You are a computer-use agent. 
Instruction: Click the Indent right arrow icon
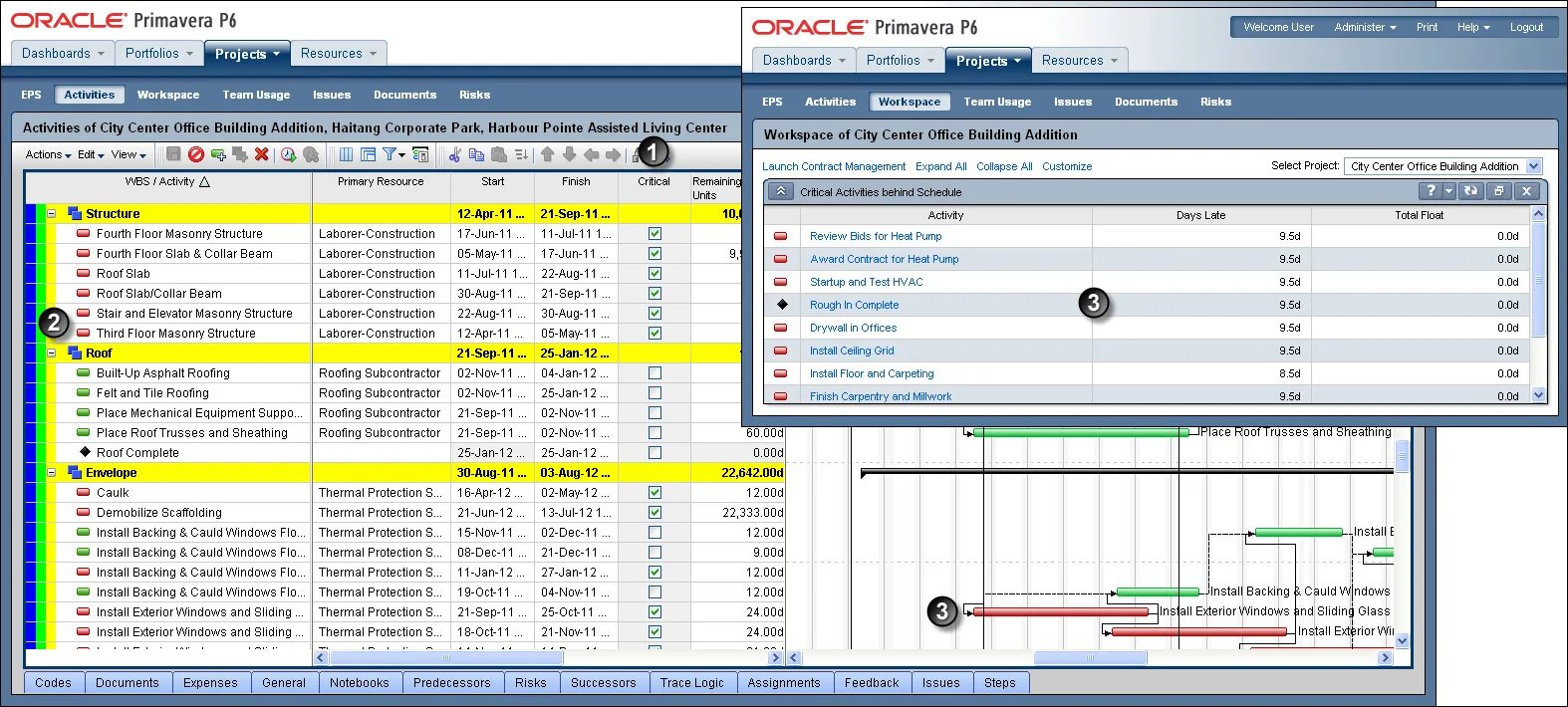(613, 154)
